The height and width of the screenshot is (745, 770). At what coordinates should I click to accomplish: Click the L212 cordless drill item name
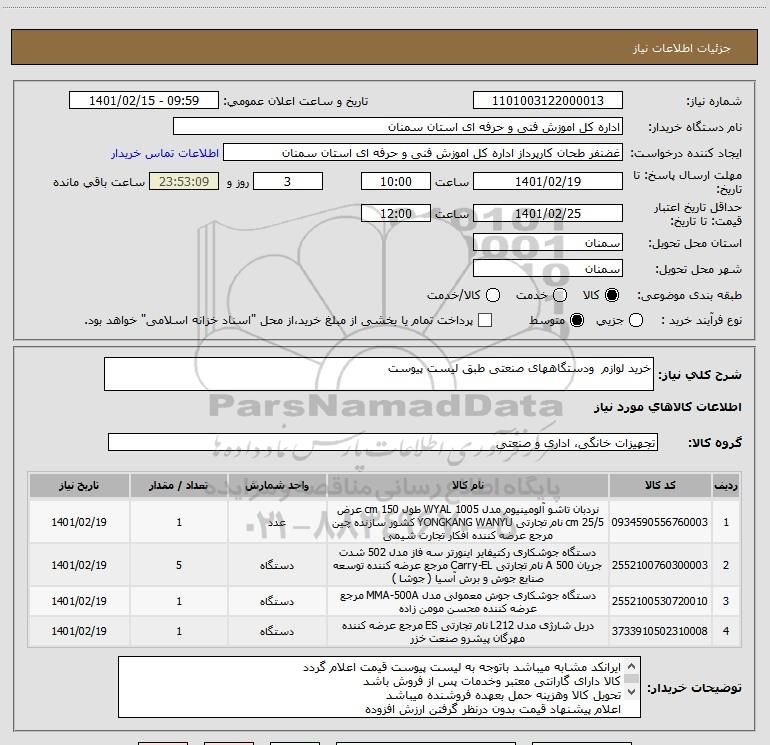click(x=468, y=632)
